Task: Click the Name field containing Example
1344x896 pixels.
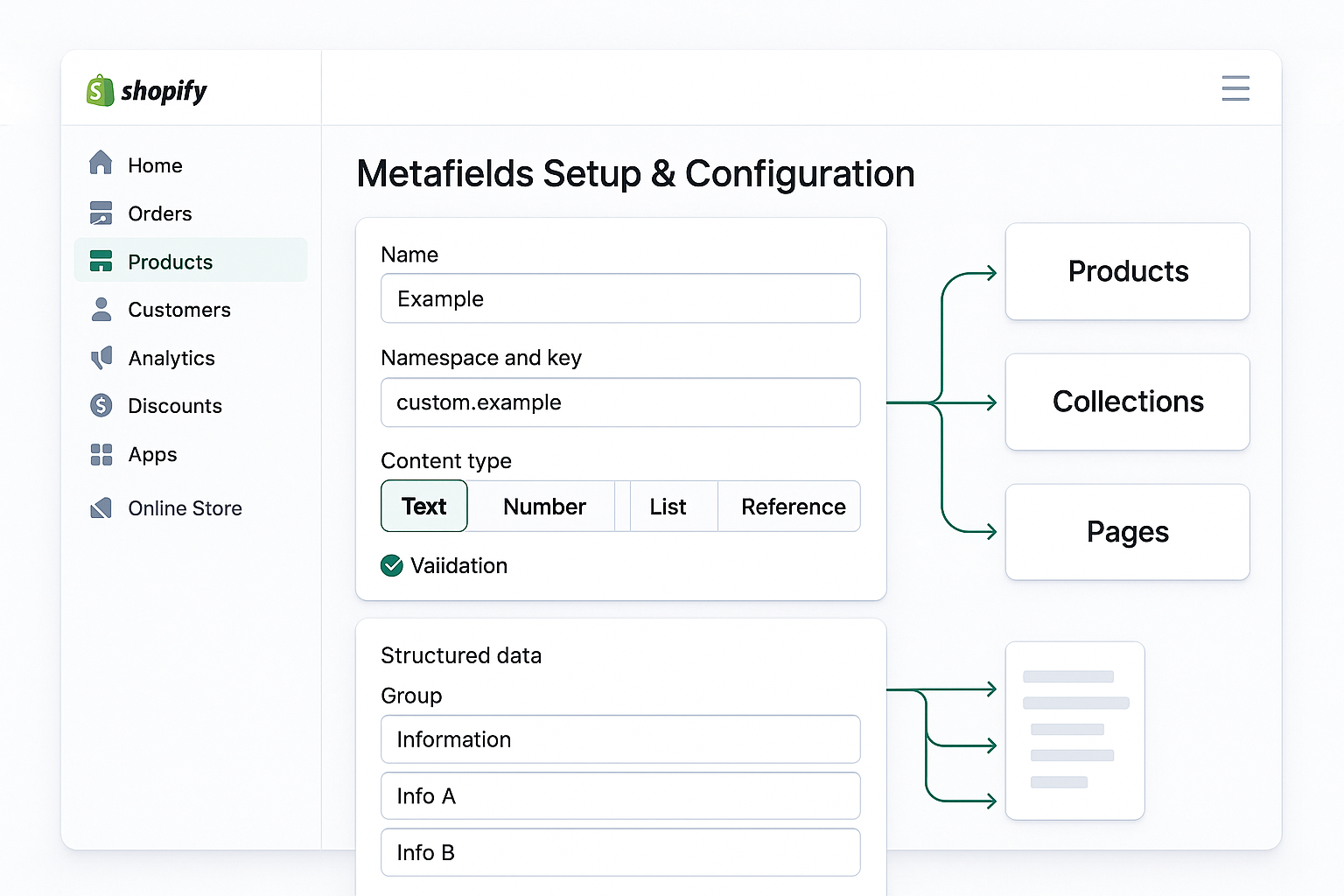Action: (620, 298)
